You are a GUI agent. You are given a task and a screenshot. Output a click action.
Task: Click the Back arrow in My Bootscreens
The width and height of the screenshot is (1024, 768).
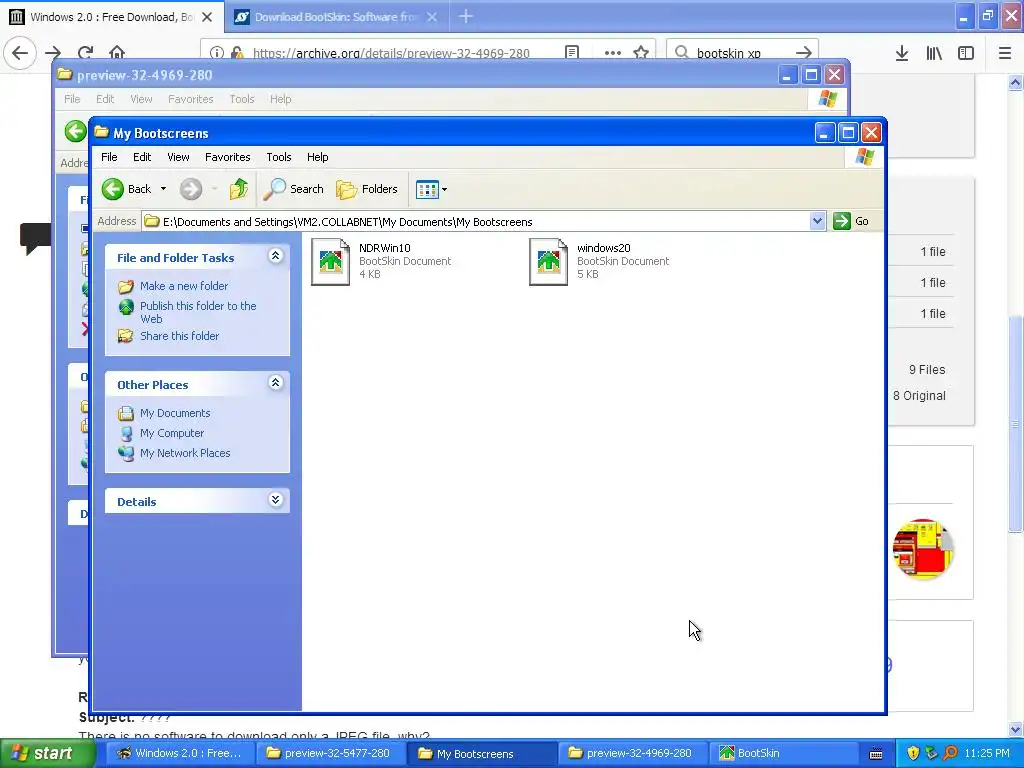127,189
